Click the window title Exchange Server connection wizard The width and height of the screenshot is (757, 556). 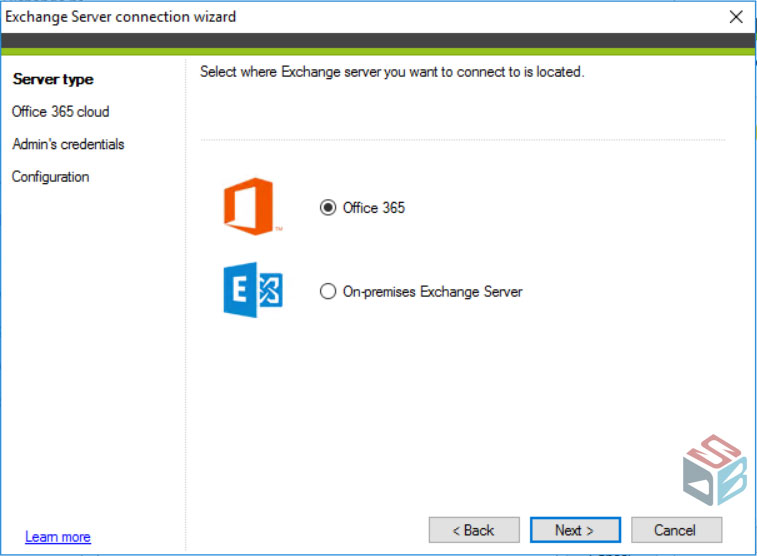[121, 17]
